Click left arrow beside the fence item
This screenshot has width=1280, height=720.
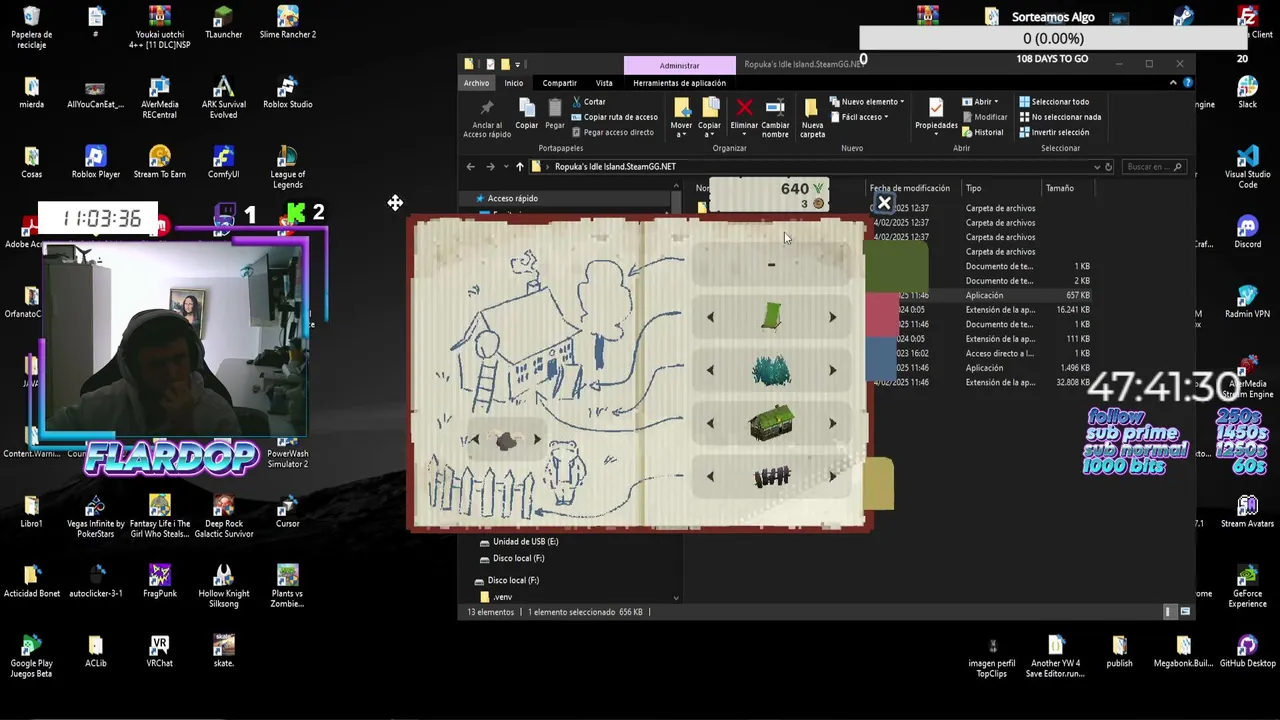click(x=710, y=477)
